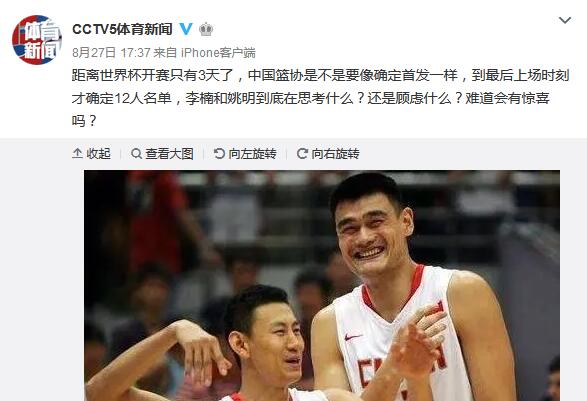Rotate the photo right with 向右旋转
The height and width of the screenshot is (401, 587).
coord(328,154)
